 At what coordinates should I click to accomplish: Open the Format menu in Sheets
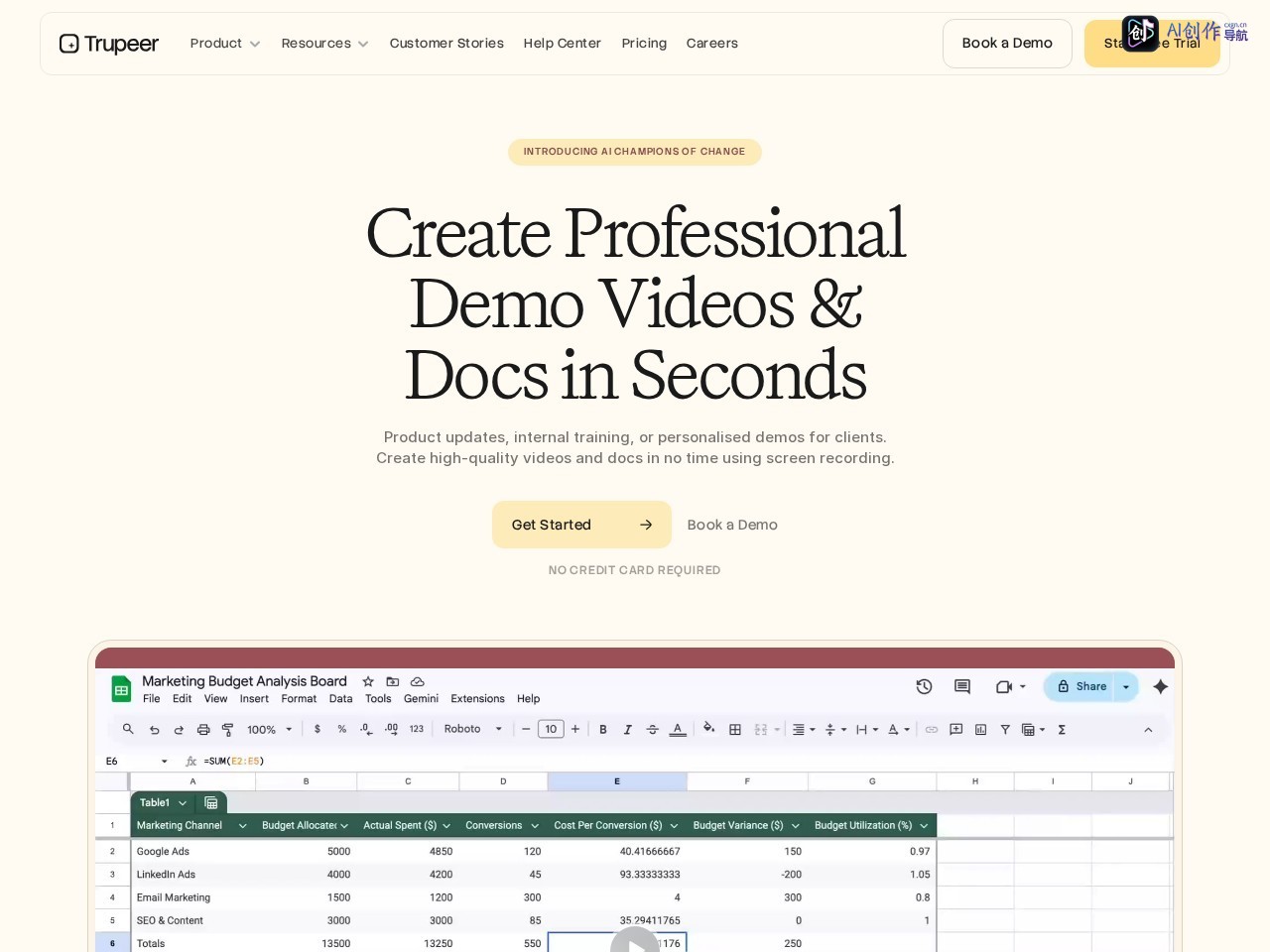[x=299, y=699]
